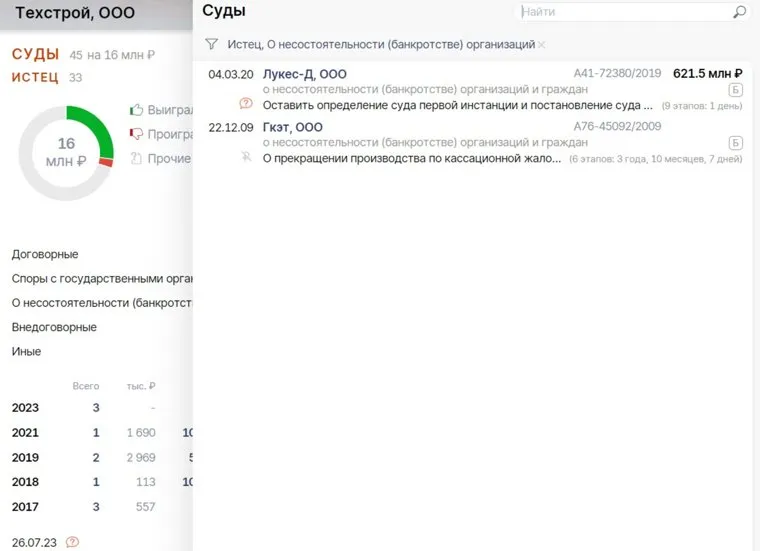Image resolution: width=760 pixels, height=551 pixels.
Task: Remove the Истец bankruptcy filter
Action: pyautogui.click(x=542, y=45)
